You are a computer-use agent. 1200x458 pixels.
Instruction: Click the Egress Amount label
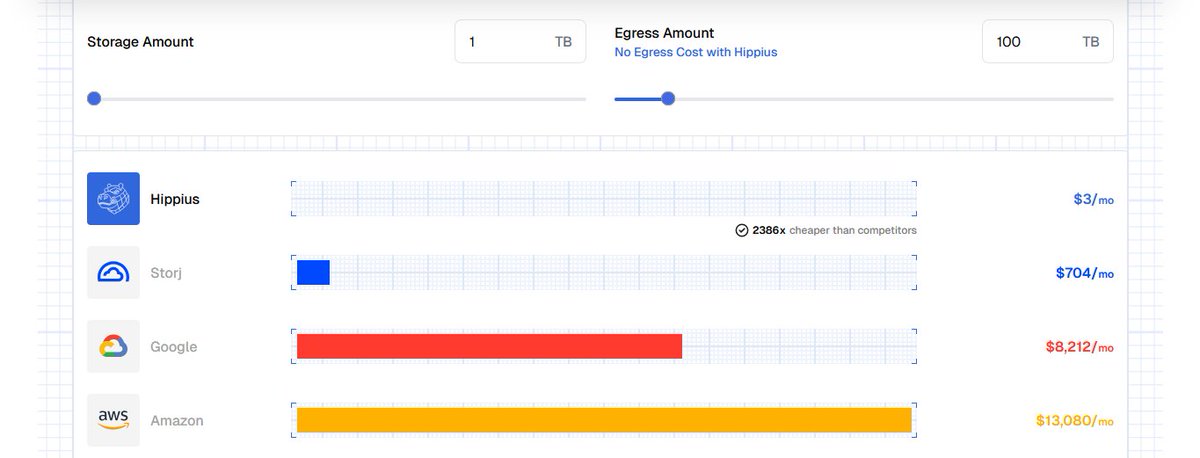point(664,33)
